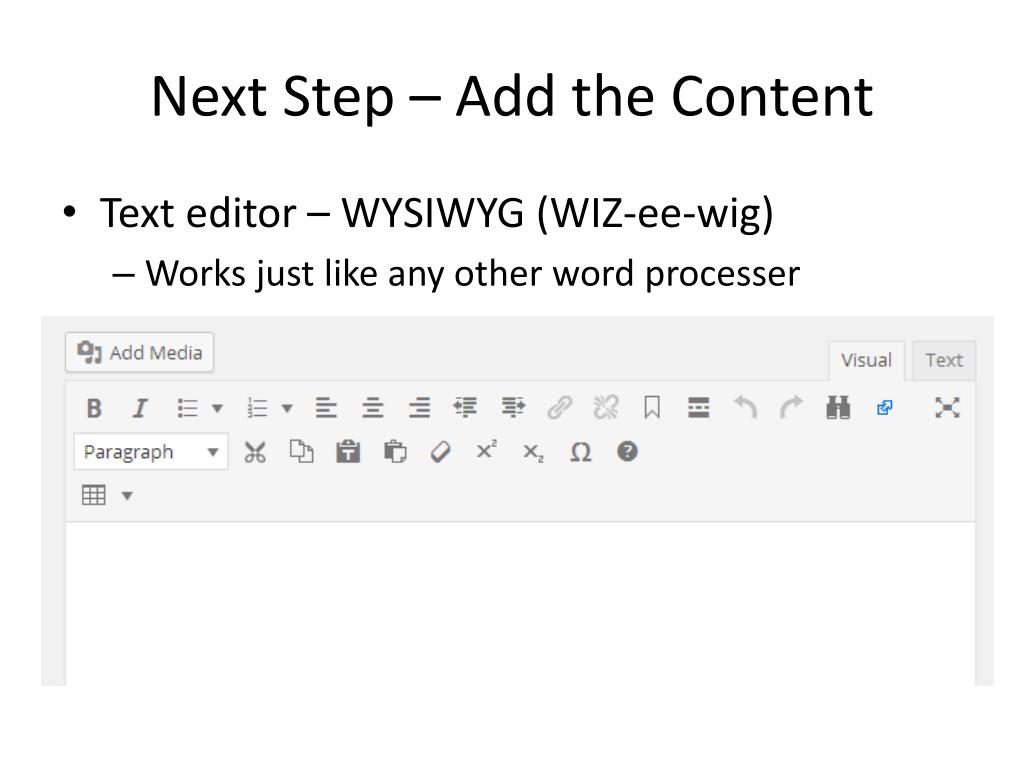Click the paste clipboard icon
1024x768 pixels.
point(395,451)
